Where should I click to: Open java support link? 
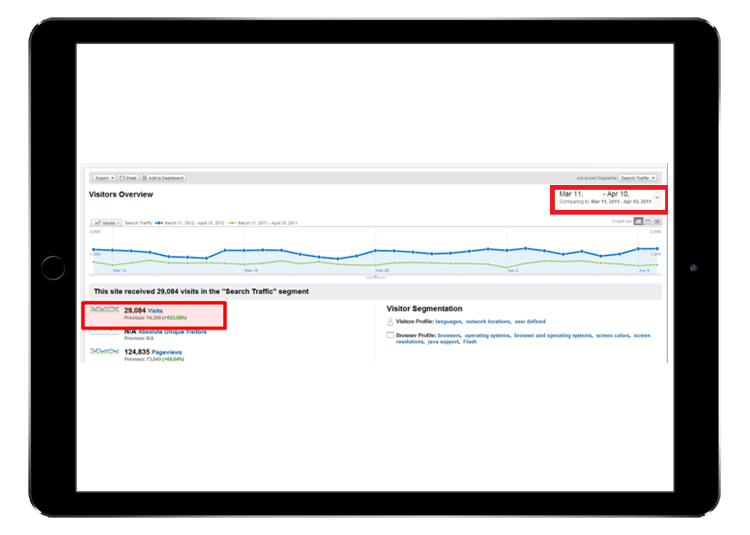[x=443, y=342]
